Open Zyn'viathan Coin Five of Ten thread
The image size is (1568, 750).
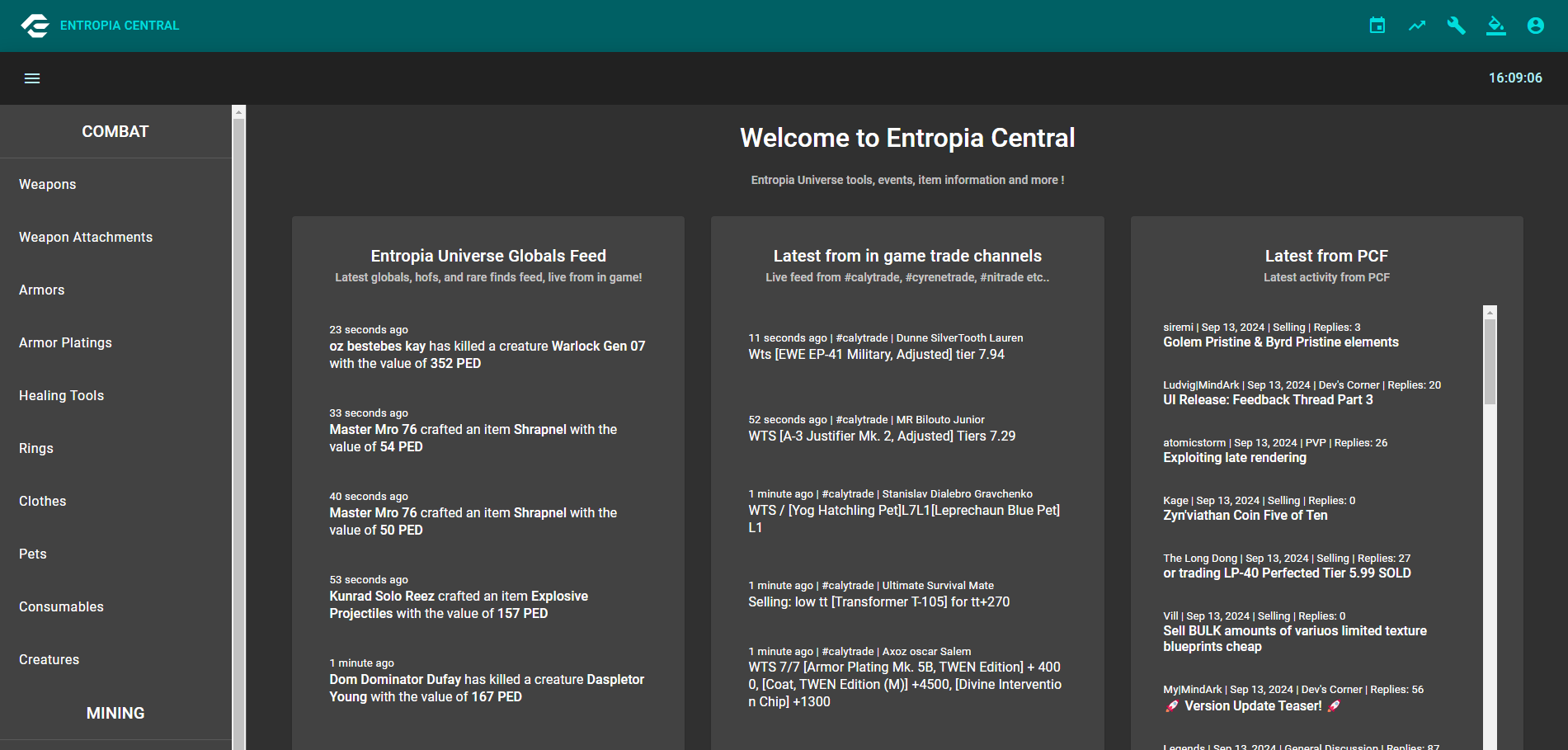click(1245, 516)
